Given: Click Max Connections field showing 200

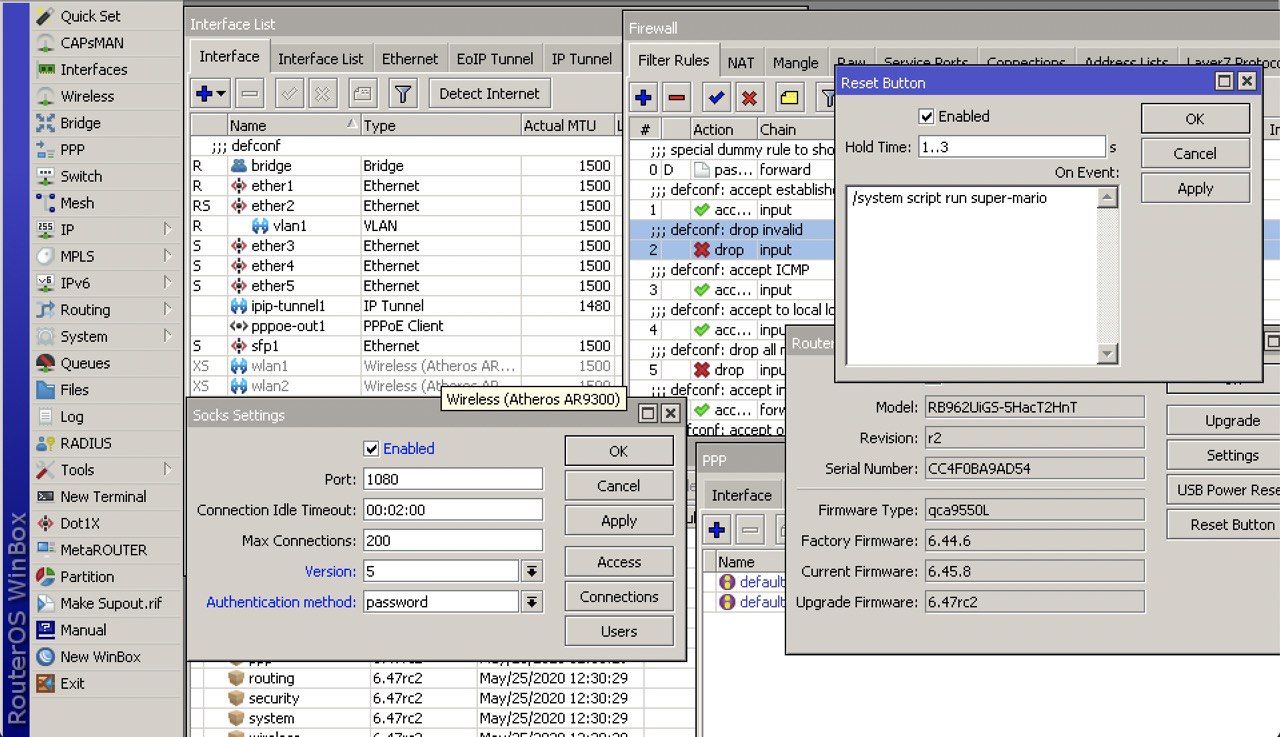Looking at the screenshot, I should (x=453, y=541).
